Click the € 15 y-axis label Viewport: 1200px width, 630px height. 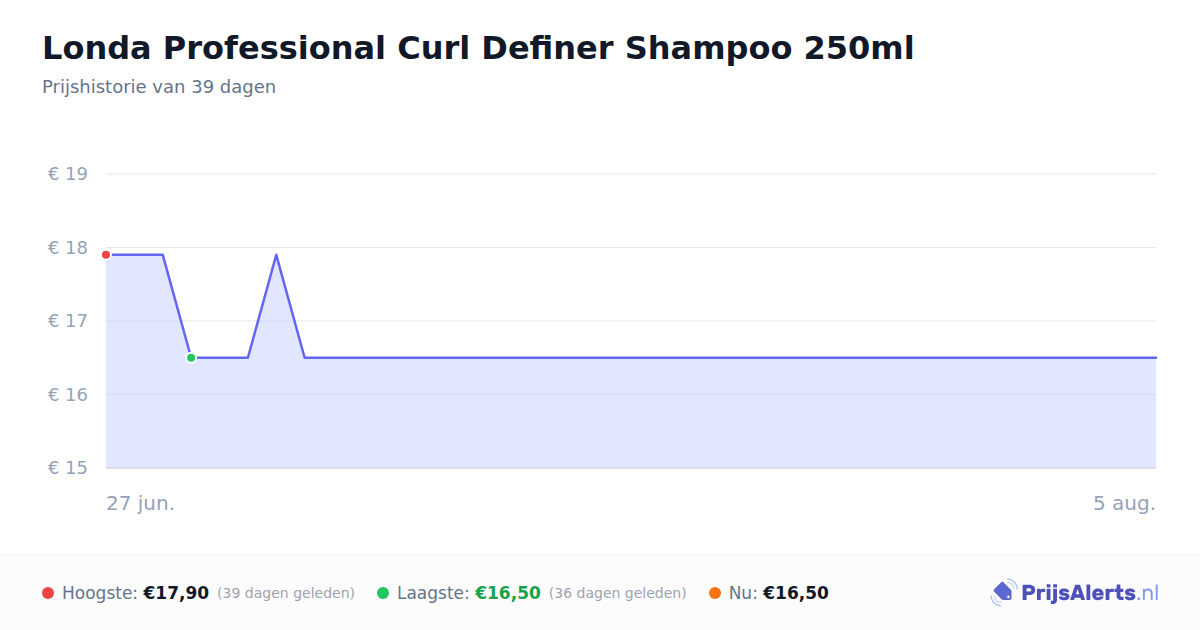click(68, 468)
